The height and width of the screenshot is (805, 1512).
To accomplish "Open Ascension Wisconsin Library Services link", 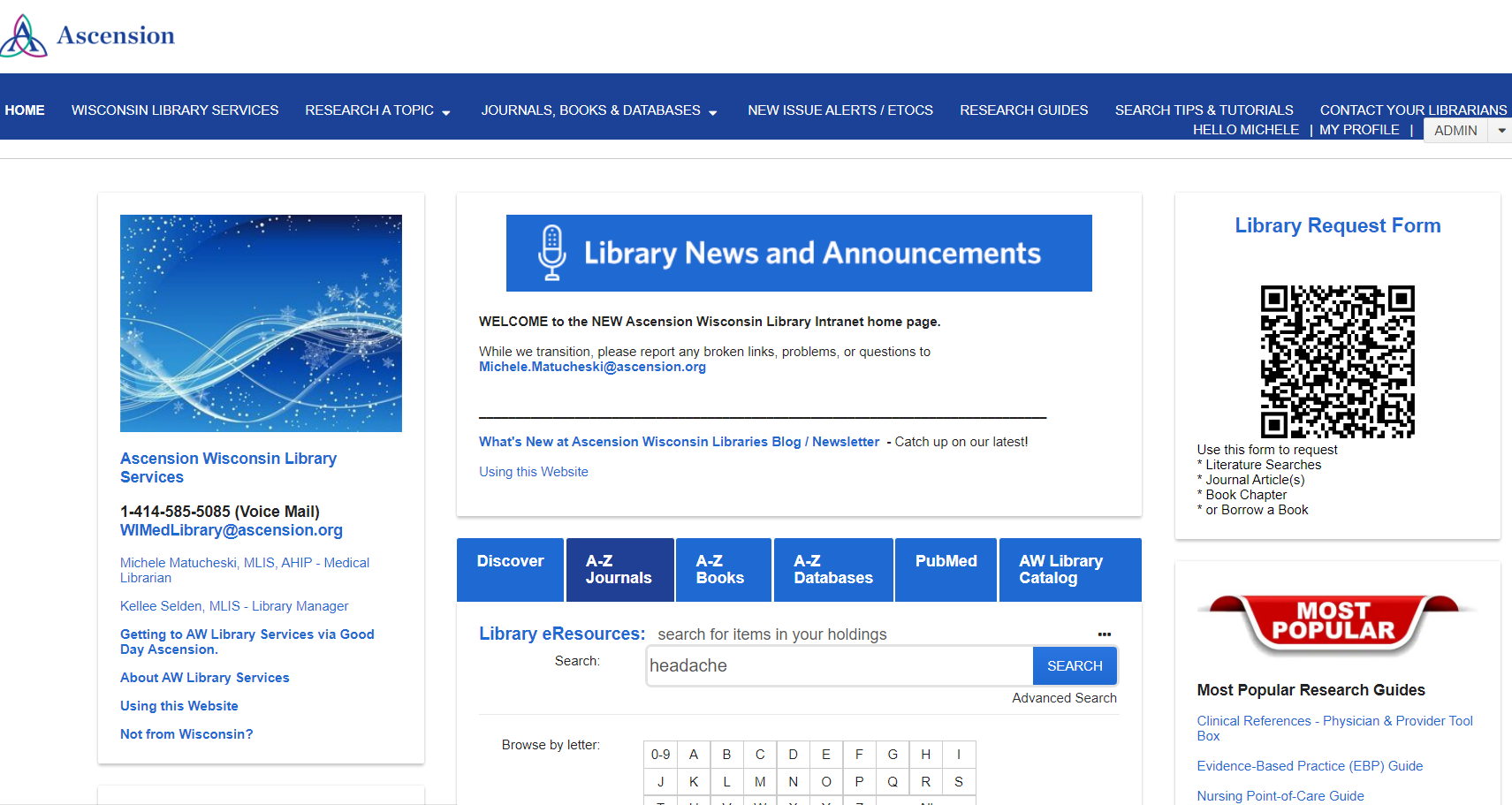I will click(x=228, y=467).
